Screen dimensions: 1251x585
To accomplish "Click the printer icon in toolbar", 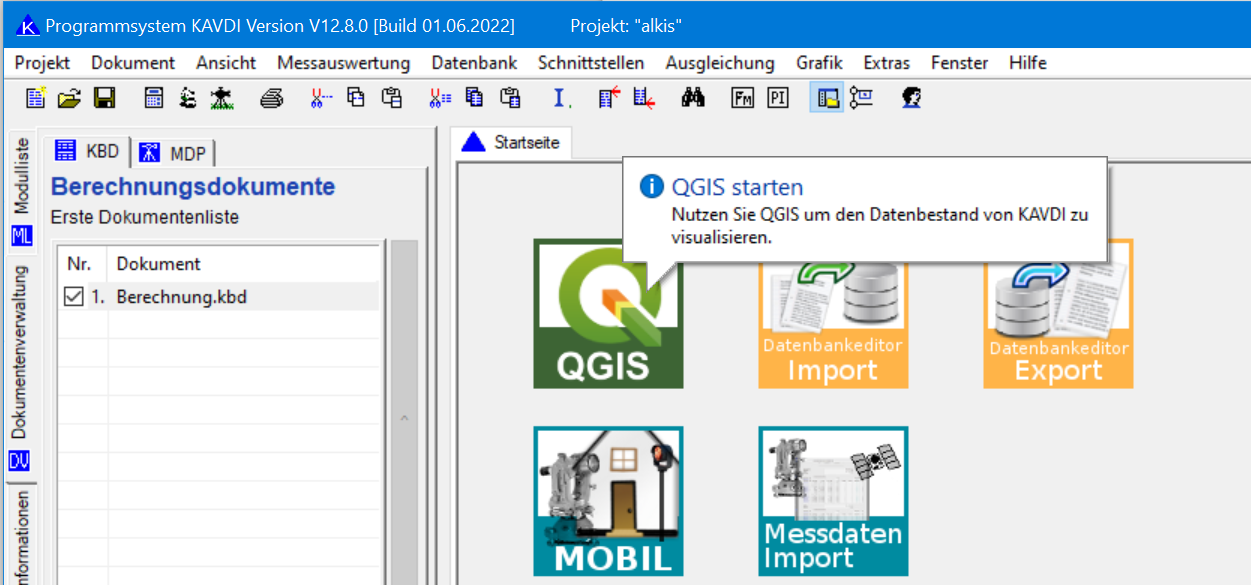I will [272, 98].
